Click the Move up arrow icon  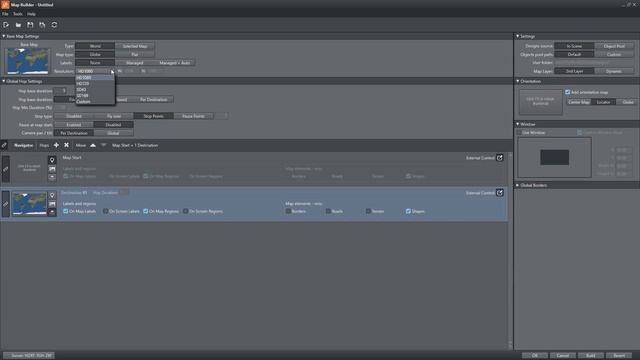[x=93, y=145]
